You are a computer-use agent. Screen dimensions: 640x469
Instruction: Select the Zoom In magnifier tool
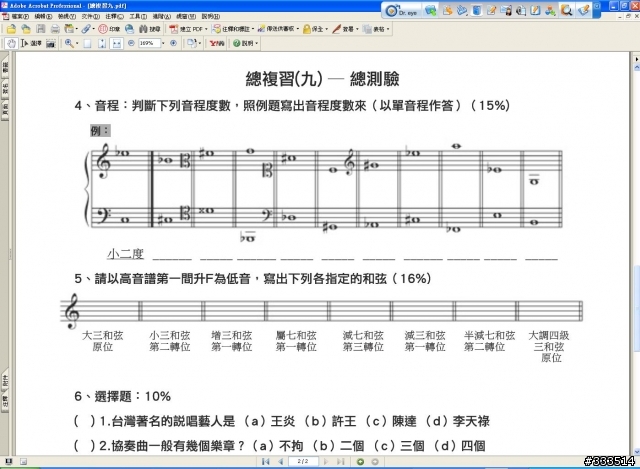[69, 43]
